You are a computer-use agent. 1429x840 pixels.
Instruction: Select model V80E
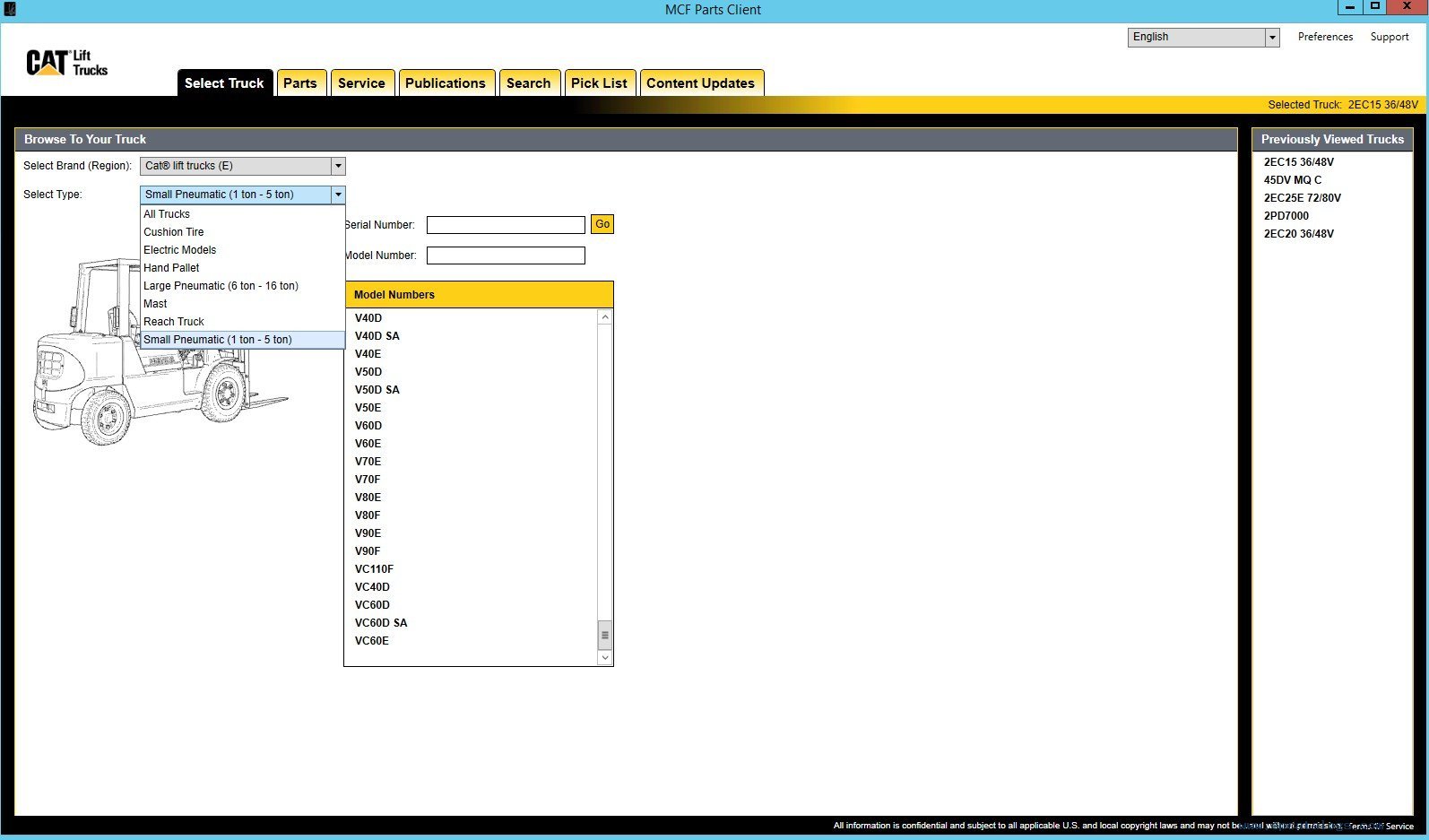pos(368,498)
